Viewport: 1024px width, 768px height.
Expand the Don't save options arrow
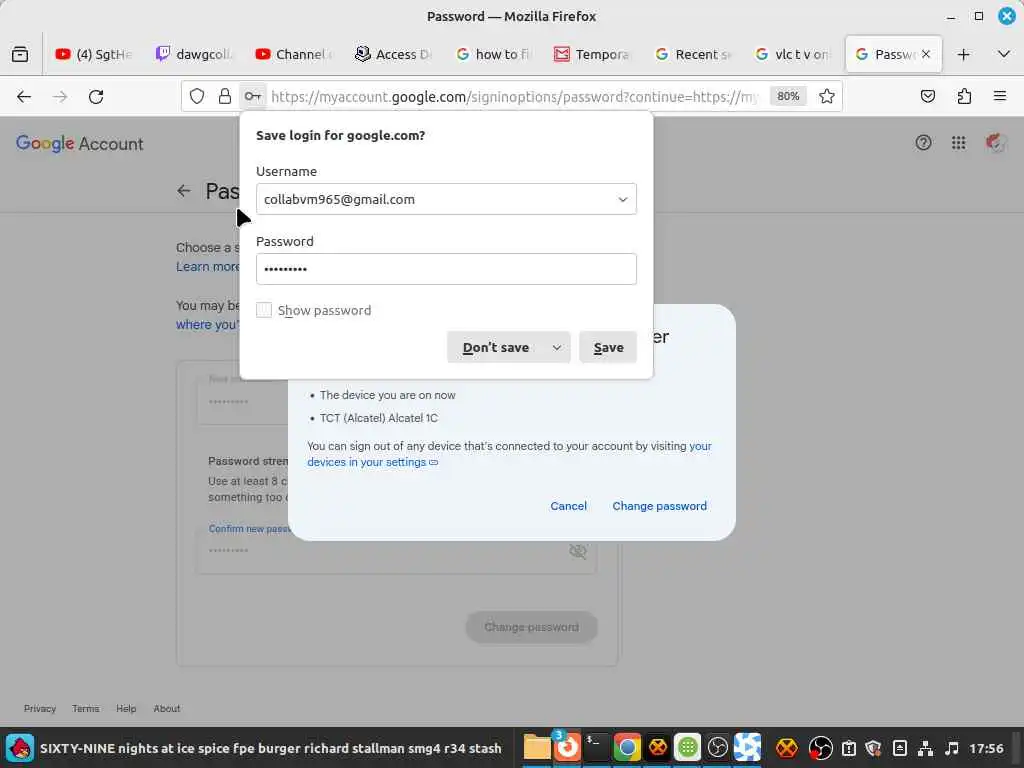[x=556, y=347]
